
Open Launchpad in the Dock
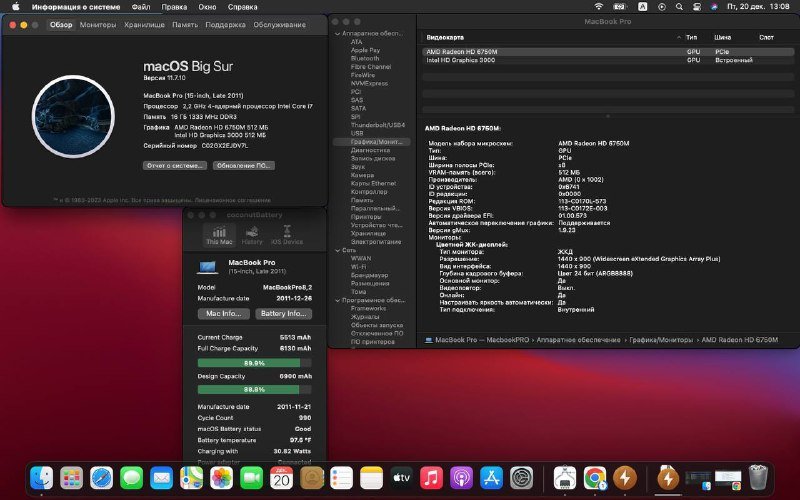click(71, 478)
